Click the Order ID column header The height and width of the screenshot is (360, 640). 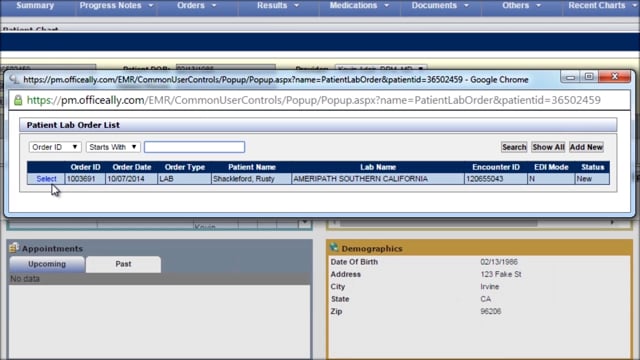pyautogui.click(x=85, y=167)
